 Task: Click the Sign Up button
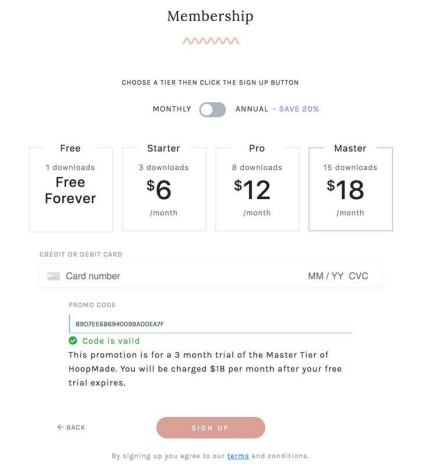(x=211, y=427)
